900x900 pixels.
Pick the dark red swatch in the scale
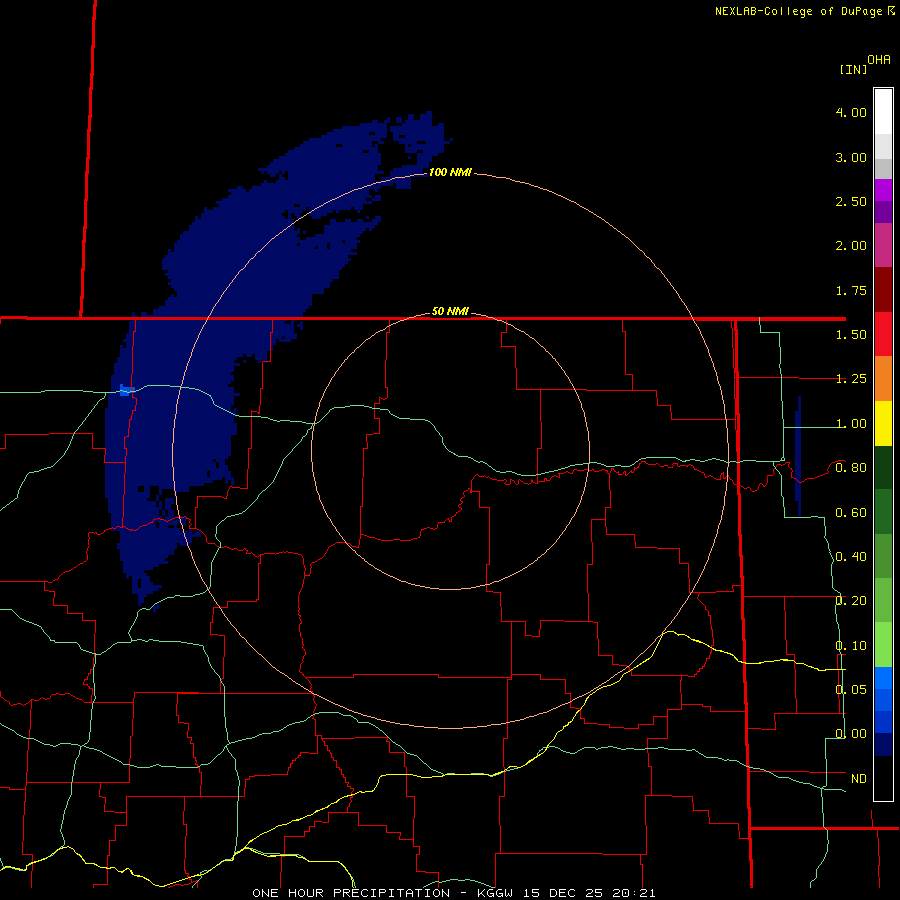click(883, 290)
